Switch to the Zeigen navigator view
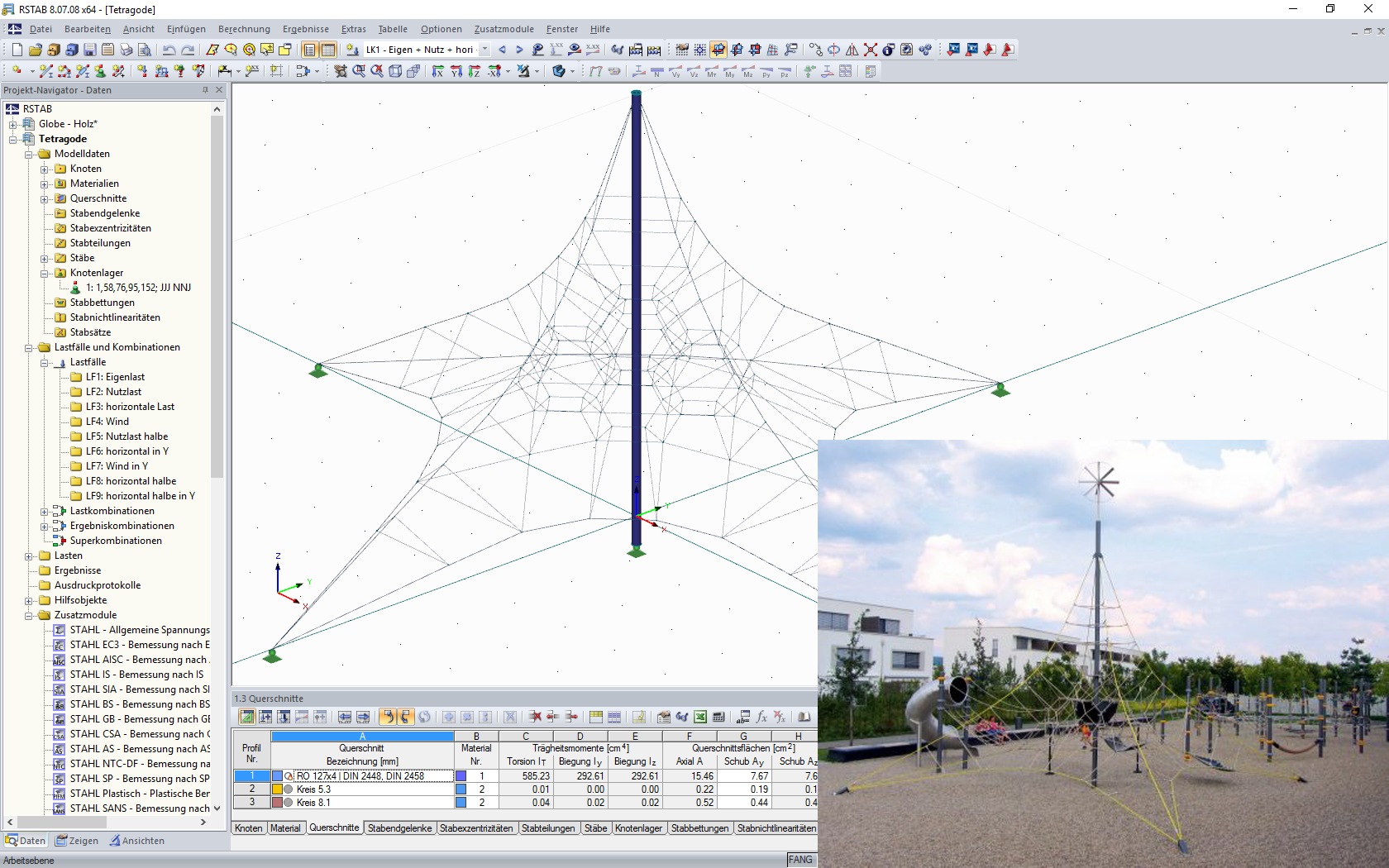Image resolution: width=1389 pixels, height=868 pixels. click(x=77, y=840)
